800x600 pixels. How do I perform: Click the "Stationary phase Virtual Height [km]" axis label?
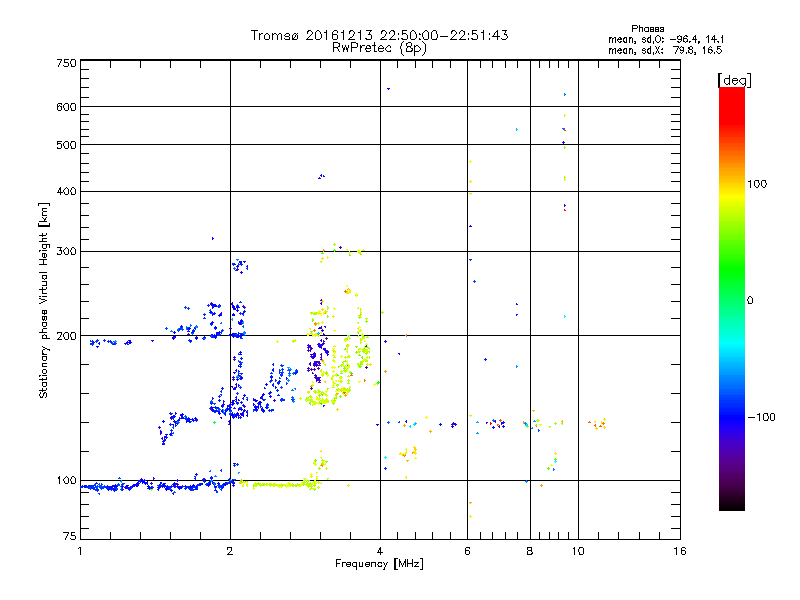pyautogui.click(x=44, y=301)
